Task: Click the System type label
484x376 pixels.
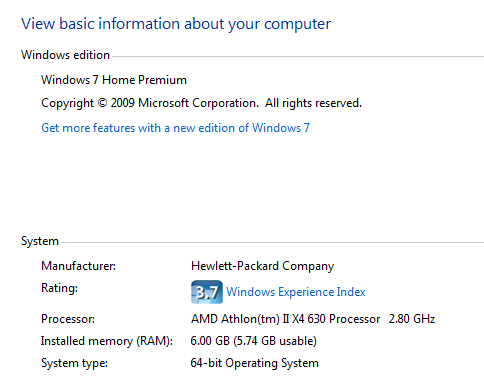Action: pos(74,363)
